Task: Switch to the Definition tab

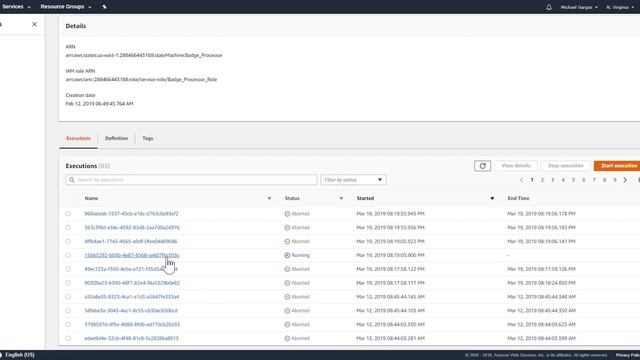Action: pos(116,138)
